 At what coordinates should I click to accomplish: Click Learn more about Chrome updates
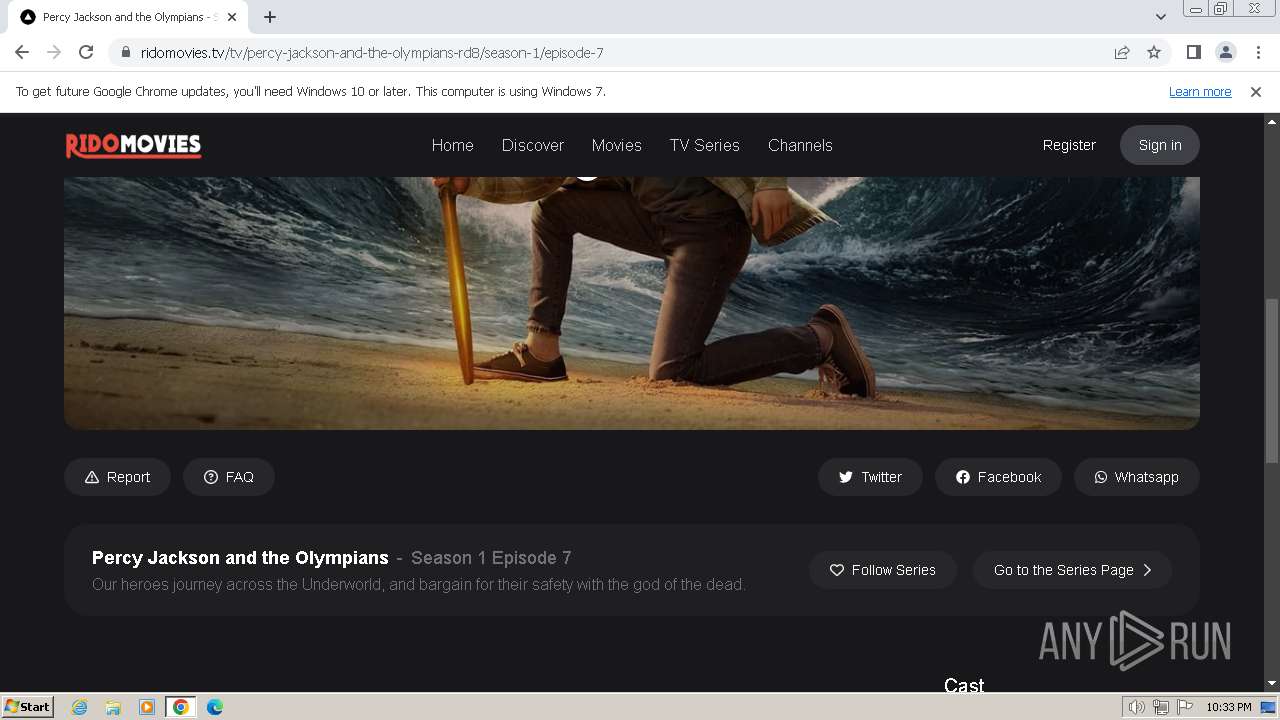[x=1200, y=92]
